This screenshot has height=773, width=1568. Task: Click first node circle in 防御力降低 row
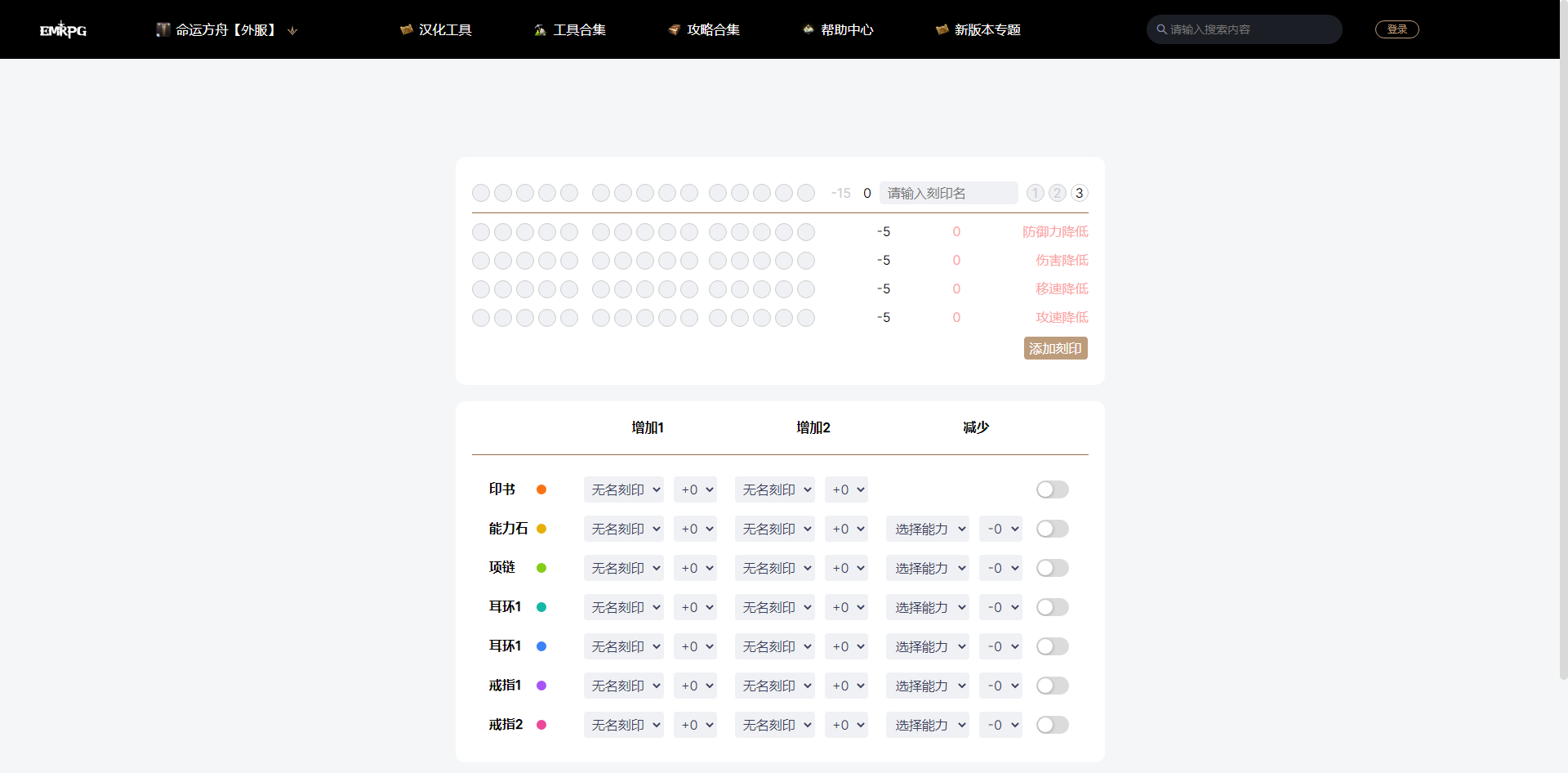click(x=481, y=232)
